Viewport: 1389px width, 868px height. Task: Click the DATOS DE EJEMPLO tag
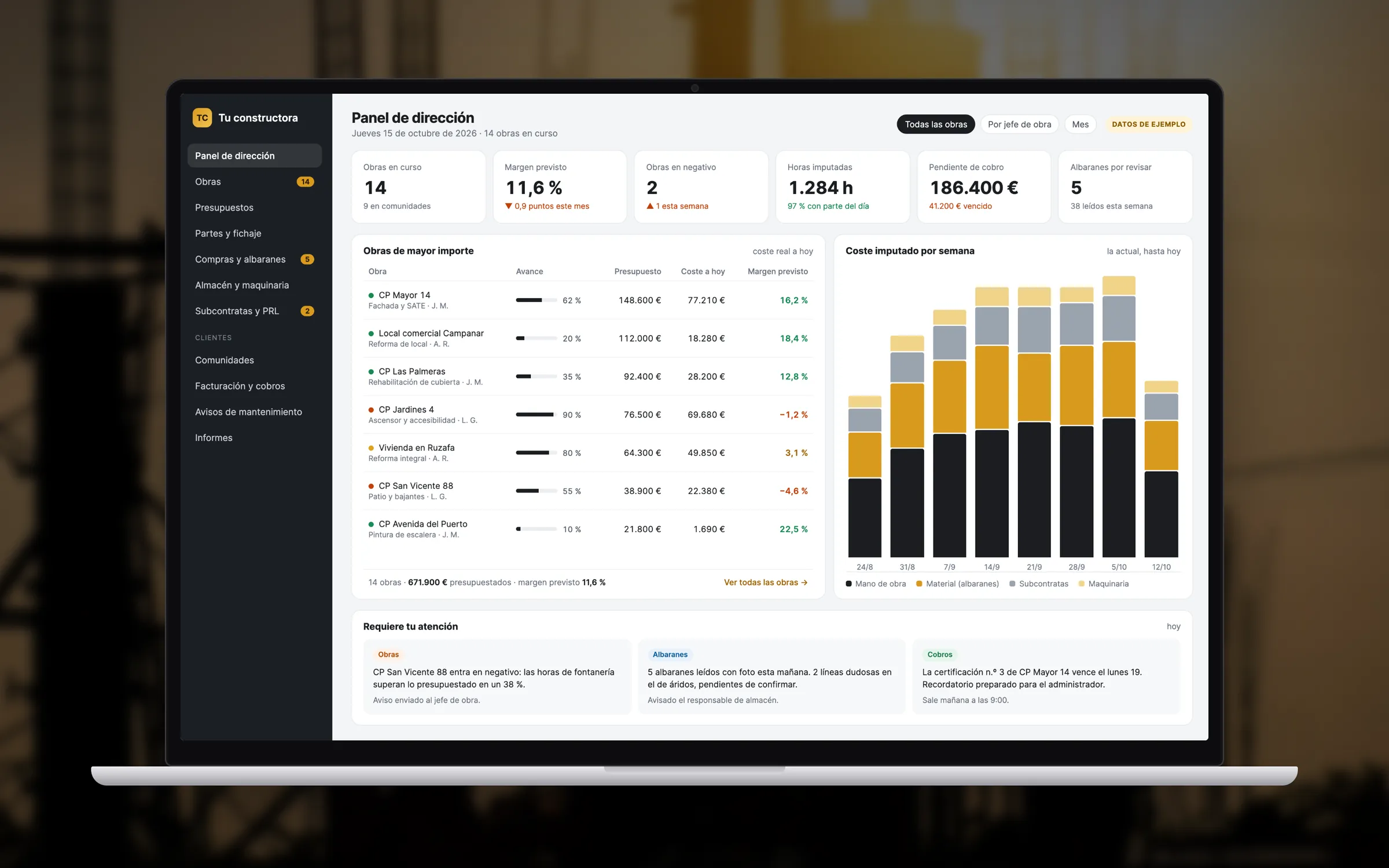pos(1148,124)
